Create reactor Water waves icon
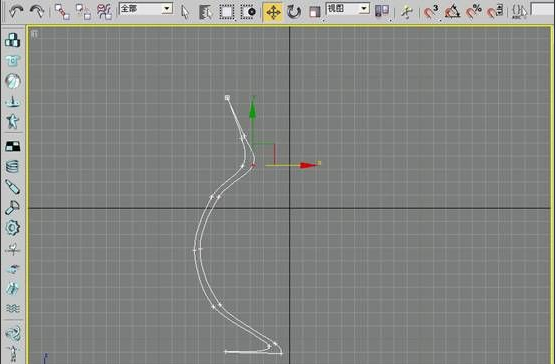 click(12, 309)
